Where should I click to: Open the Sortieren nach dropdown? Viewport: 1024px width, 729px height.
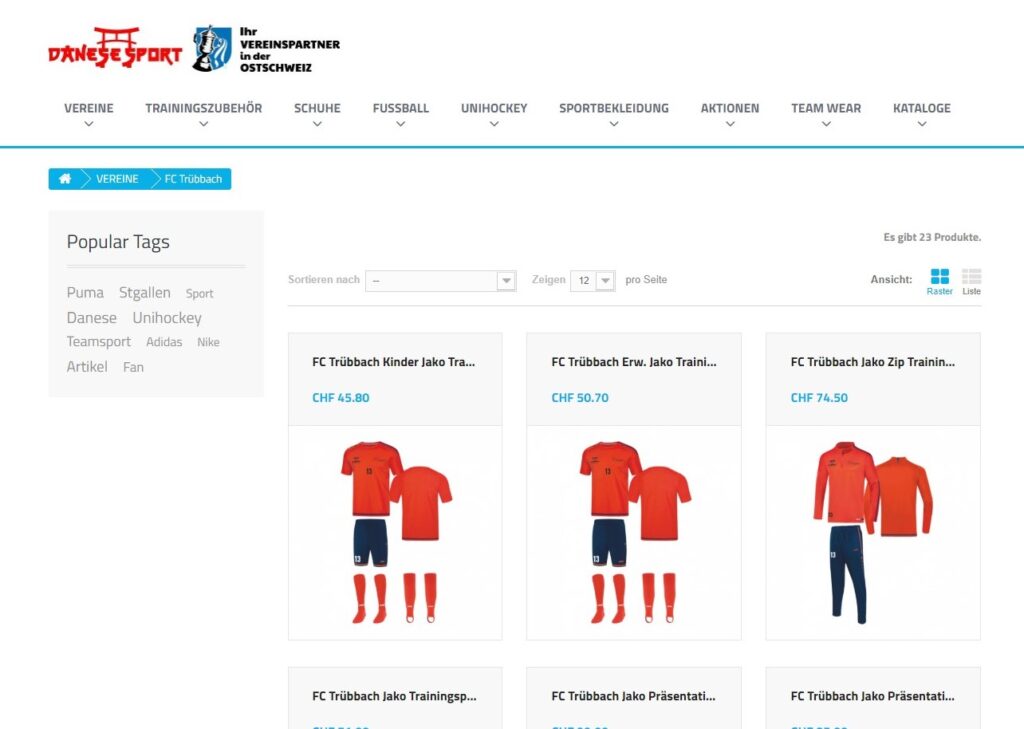coord(441,281)
